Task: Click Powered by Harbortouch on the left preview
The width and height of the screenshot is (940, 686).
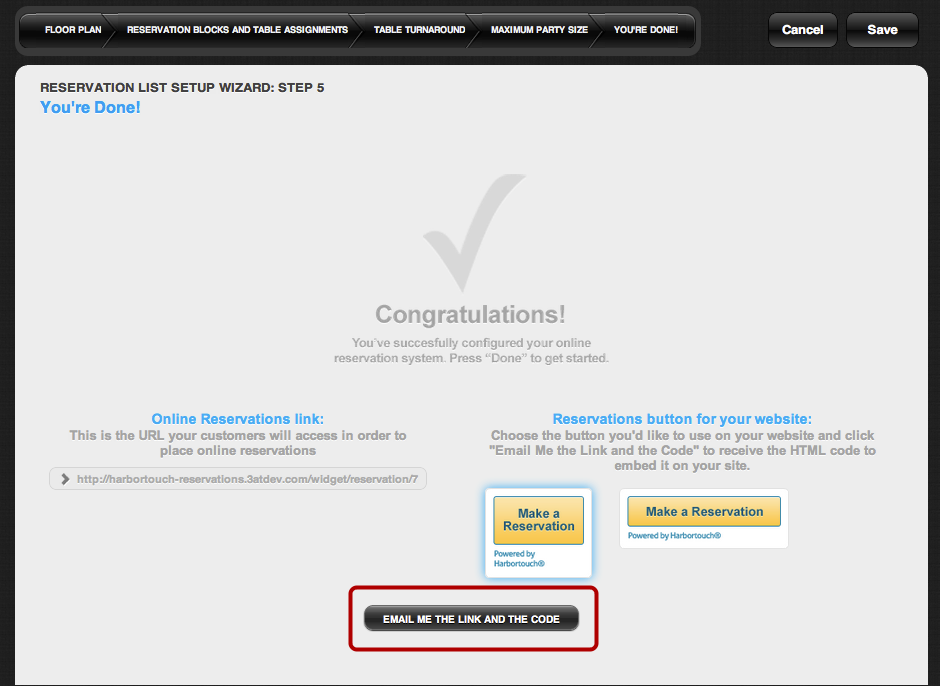Action: coord(519,558)
